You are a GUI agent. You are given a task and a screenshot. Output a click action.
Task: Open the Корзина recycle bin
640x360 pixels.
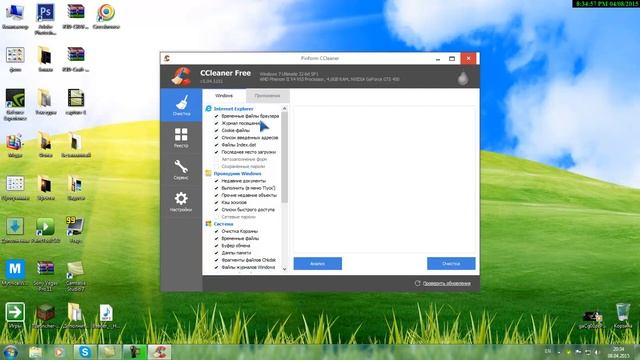pyautogui.click(x=623, y=316)
